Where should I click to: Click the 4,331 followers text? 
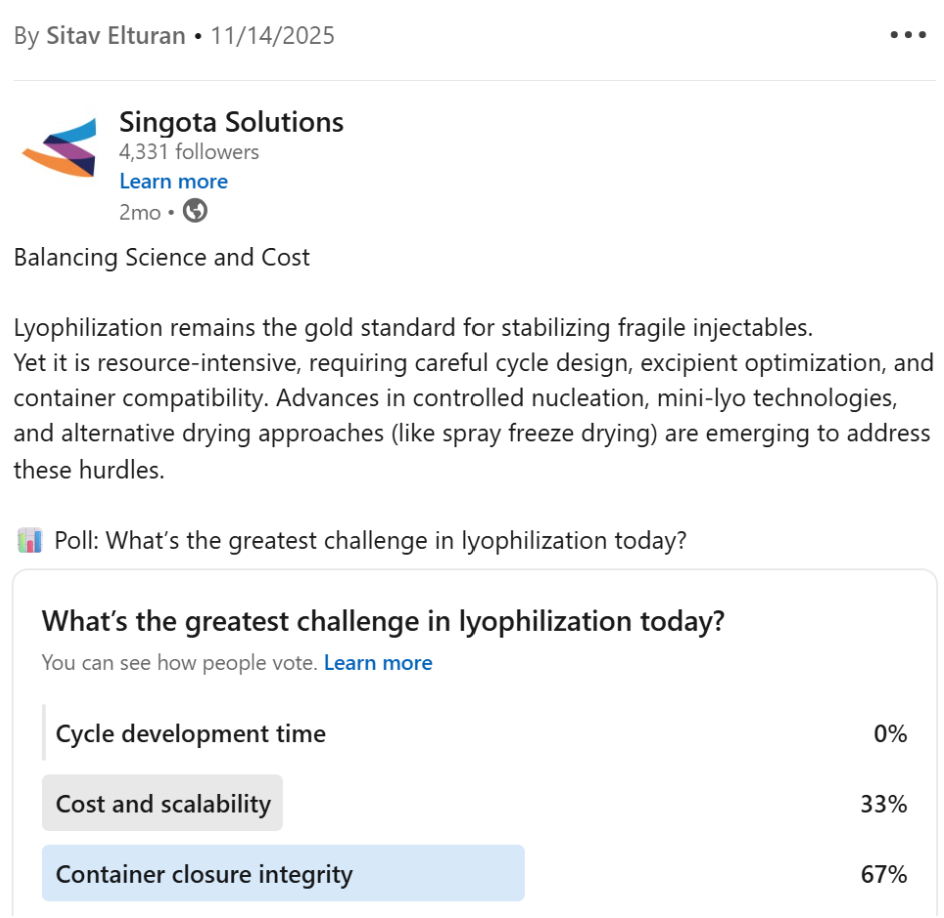point(189,152)
